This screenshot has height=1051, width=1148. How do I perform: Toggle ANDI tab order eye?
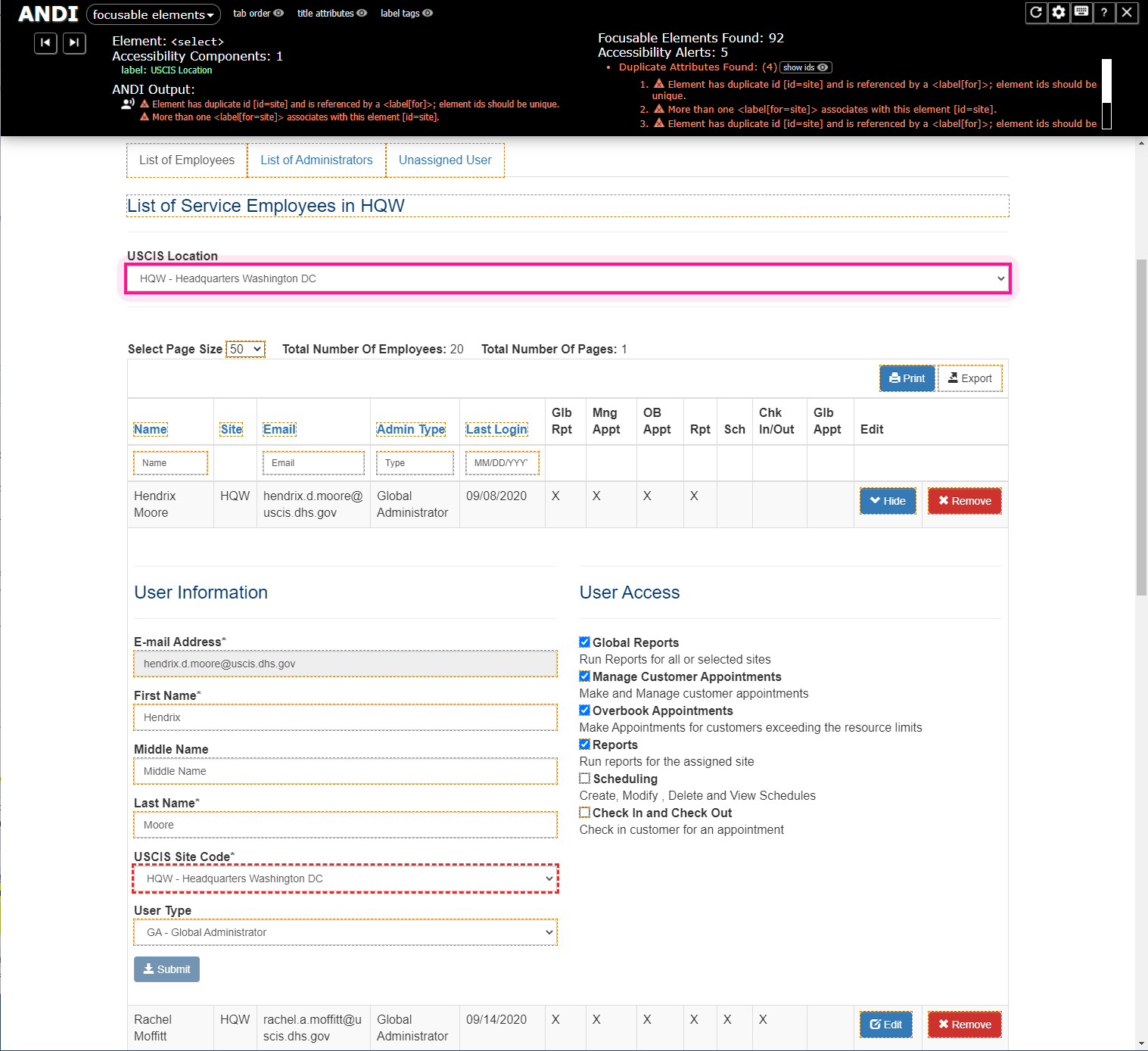pyautogui.click(x=278, y=13)
